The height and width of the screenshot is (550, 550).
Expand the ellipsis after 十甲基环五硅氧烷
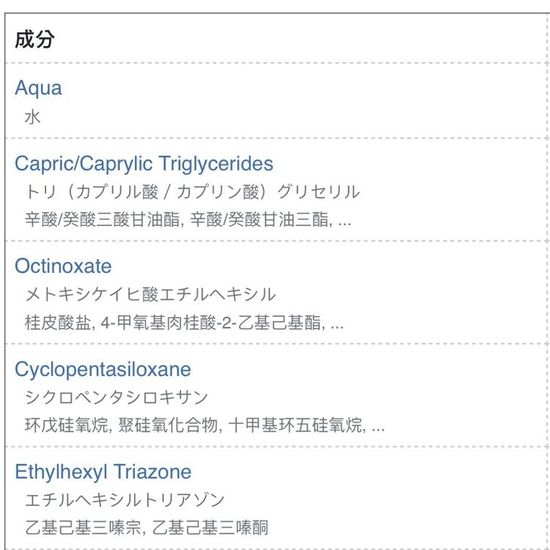click(378, 428)
